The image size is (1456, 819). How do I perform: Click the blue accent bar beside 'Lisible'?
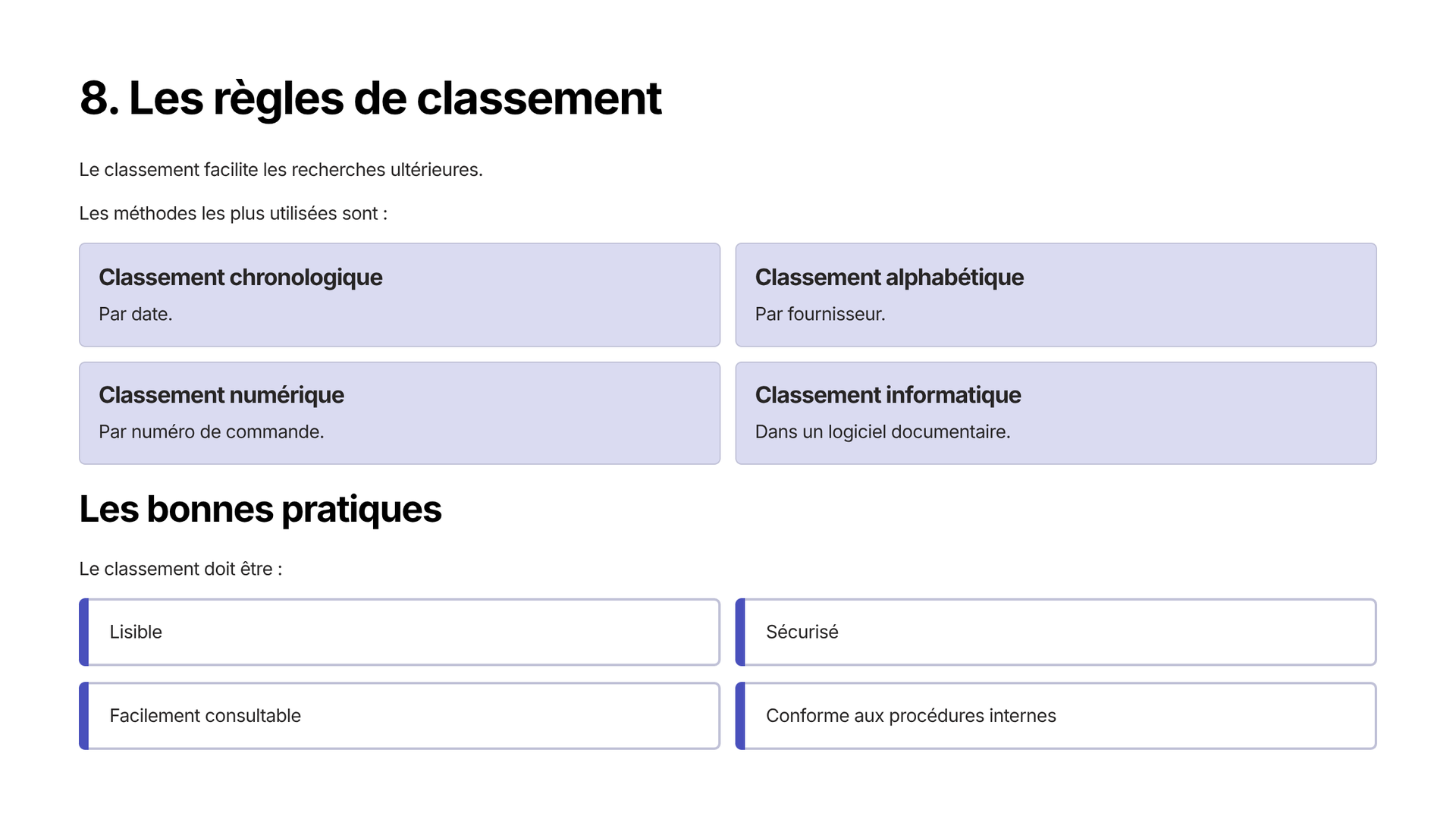tap(84, 632)
